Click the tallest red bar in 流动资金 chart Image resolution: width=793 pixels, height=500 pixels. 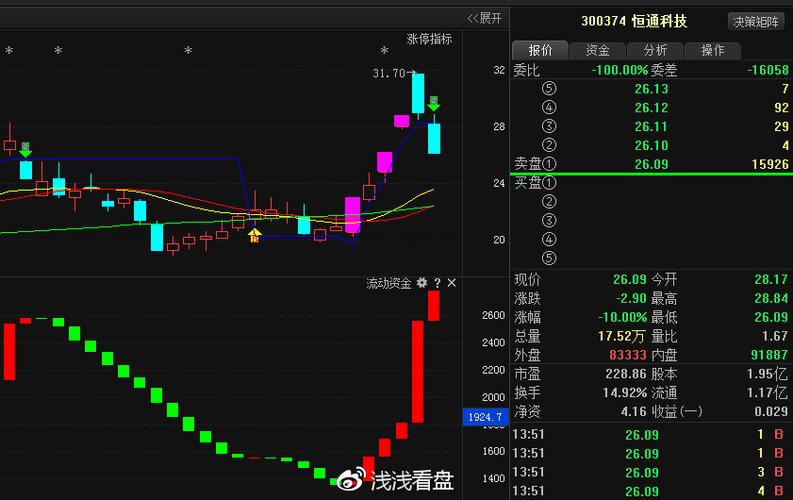tap(418, 372)
